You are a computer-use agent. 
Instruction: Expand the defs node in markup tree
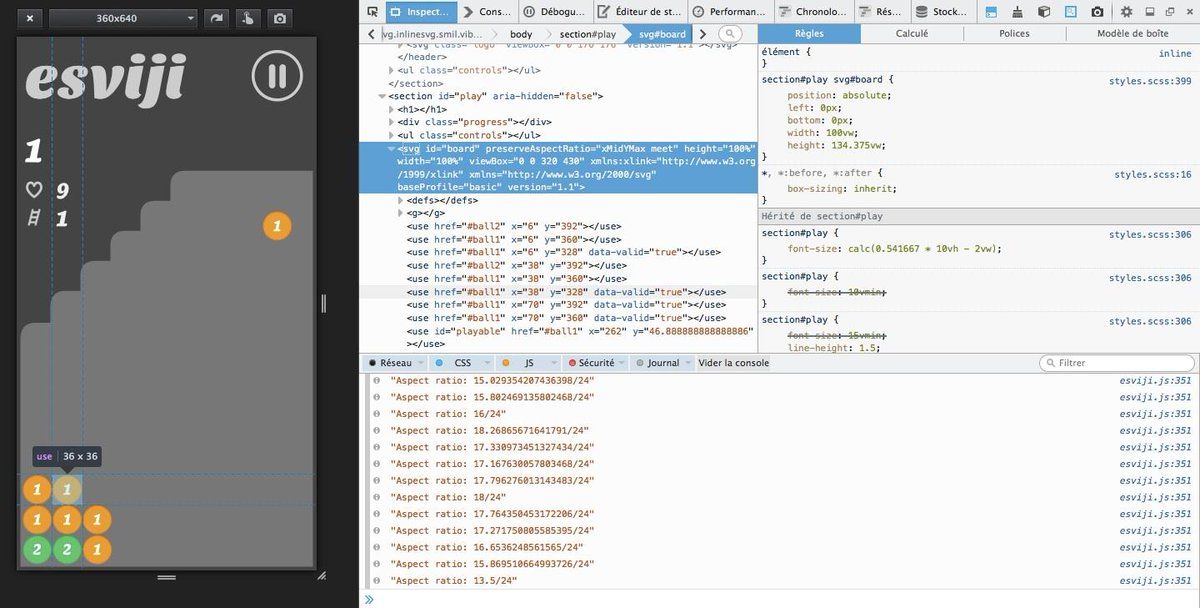click(x=402, y=200)
